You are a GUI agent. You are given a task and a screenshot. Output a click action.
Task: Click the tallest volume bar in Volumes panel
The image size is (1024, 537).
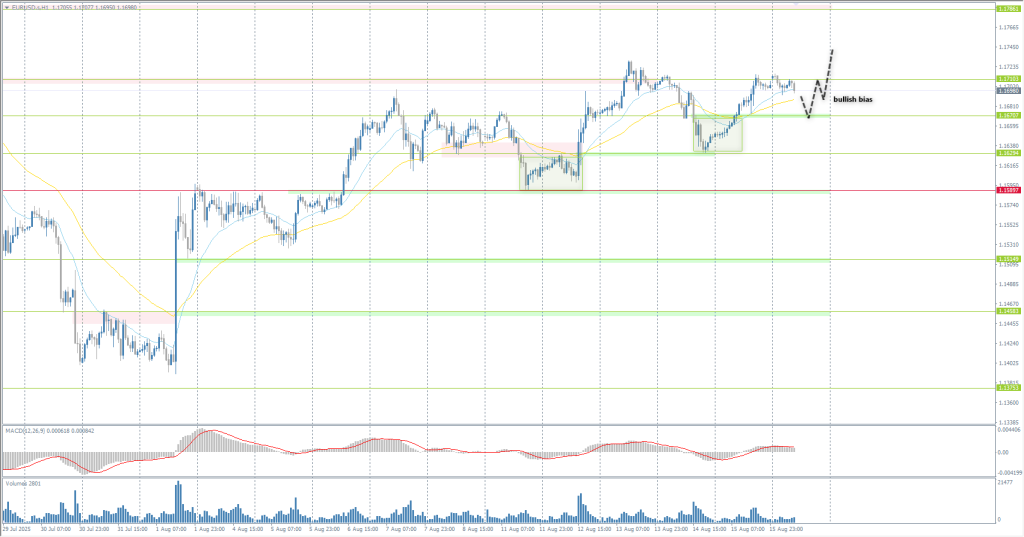[x=177, y=500]
